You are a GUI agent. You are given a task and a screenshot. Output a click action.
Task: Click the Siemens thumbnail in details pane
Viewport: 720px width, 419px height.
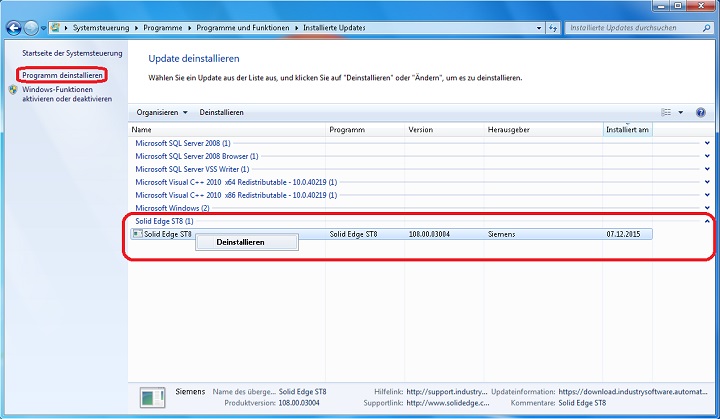[152, 398]
